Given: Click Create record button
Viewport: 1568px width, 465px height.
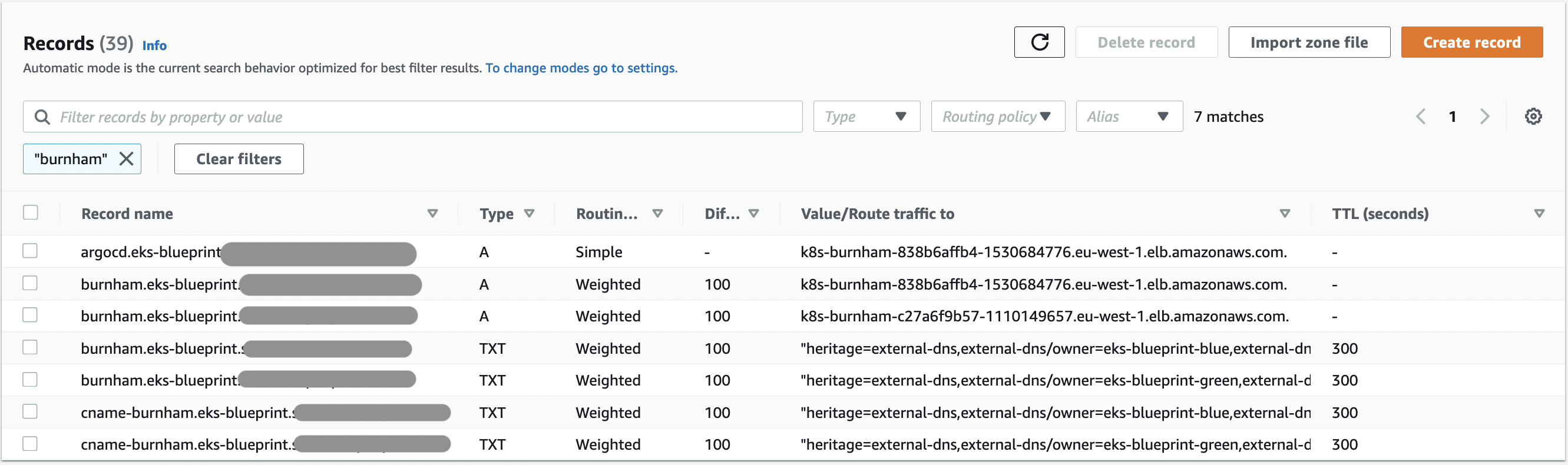Looking at the screenshot, I should (x=1471, y=42).
